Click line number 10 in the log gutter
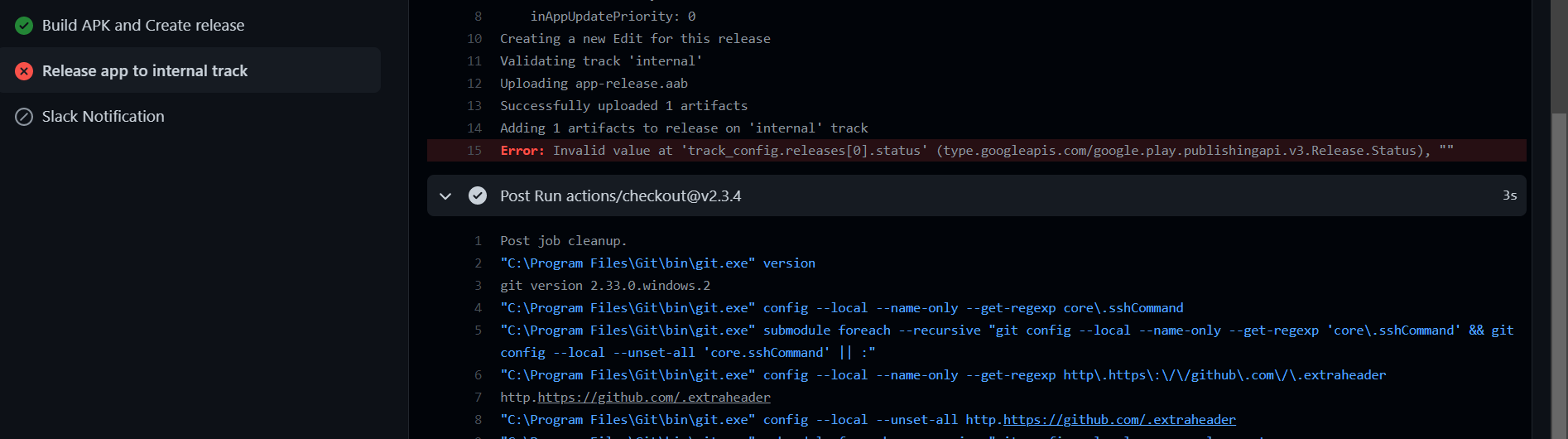This screenshot has width=1568, height=439. [474, 39]
